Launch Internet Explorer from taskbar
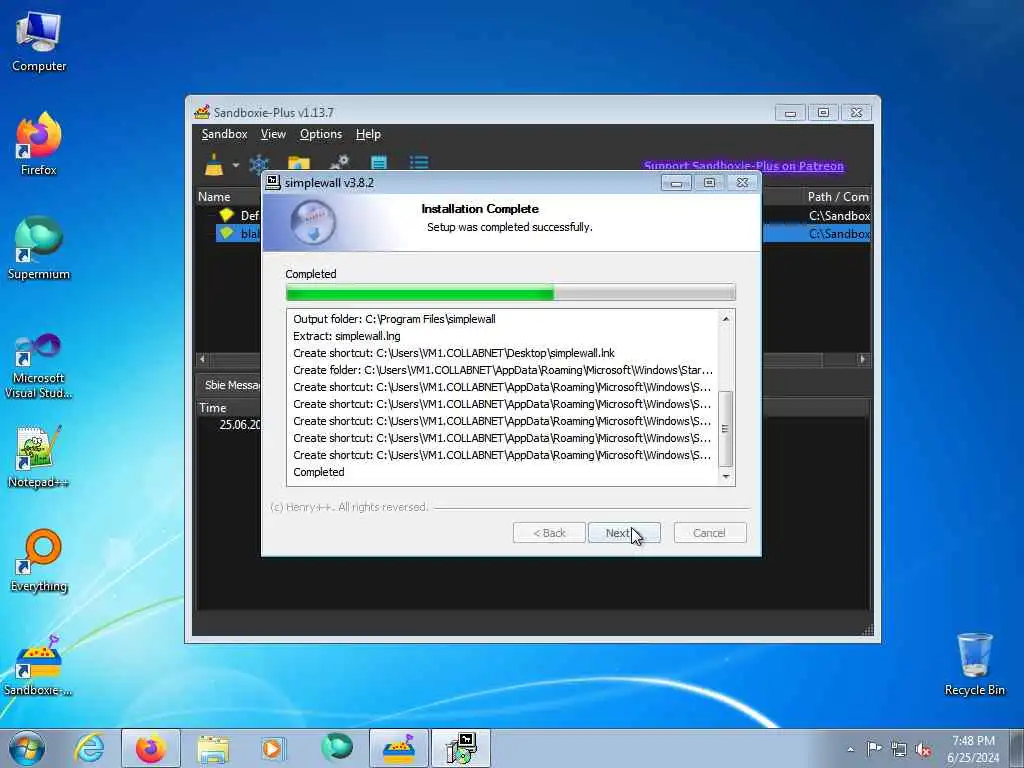Image resolution: width=1024 pixels, height=768 pixels. point(89,748)
